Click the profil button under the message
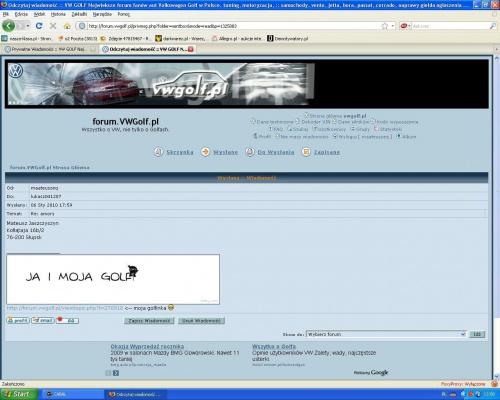Image resolution: width=500 pixels, height=400 pixels. (x=18, y=320)
